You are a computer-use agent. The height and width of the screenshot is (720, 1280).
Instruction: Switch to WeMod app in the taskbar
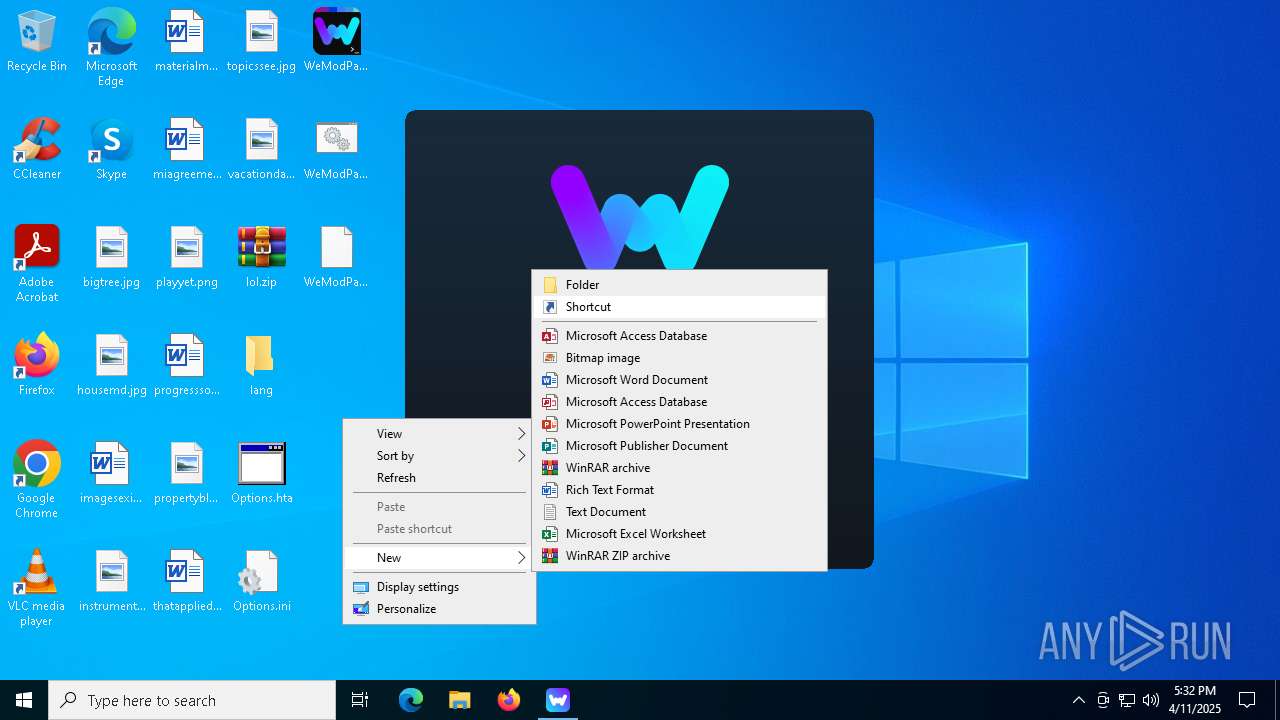(x=558, y=700)
